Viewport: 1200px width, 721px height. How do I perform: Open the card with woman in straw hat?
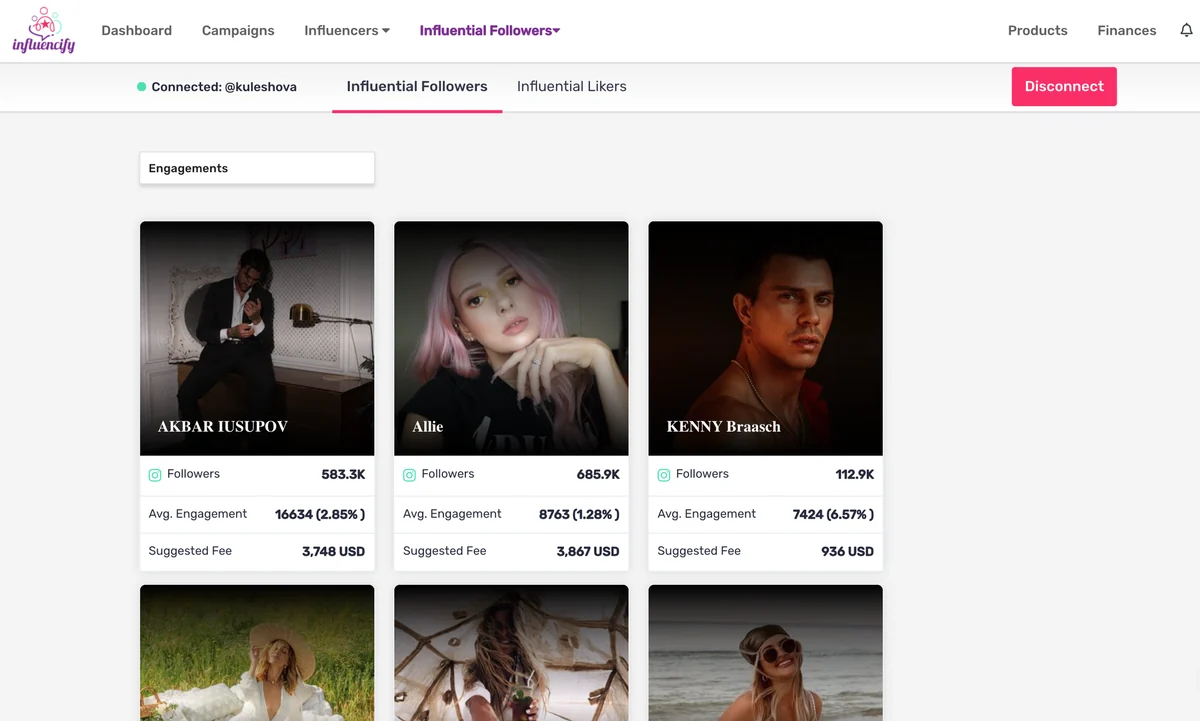[257, 653]
